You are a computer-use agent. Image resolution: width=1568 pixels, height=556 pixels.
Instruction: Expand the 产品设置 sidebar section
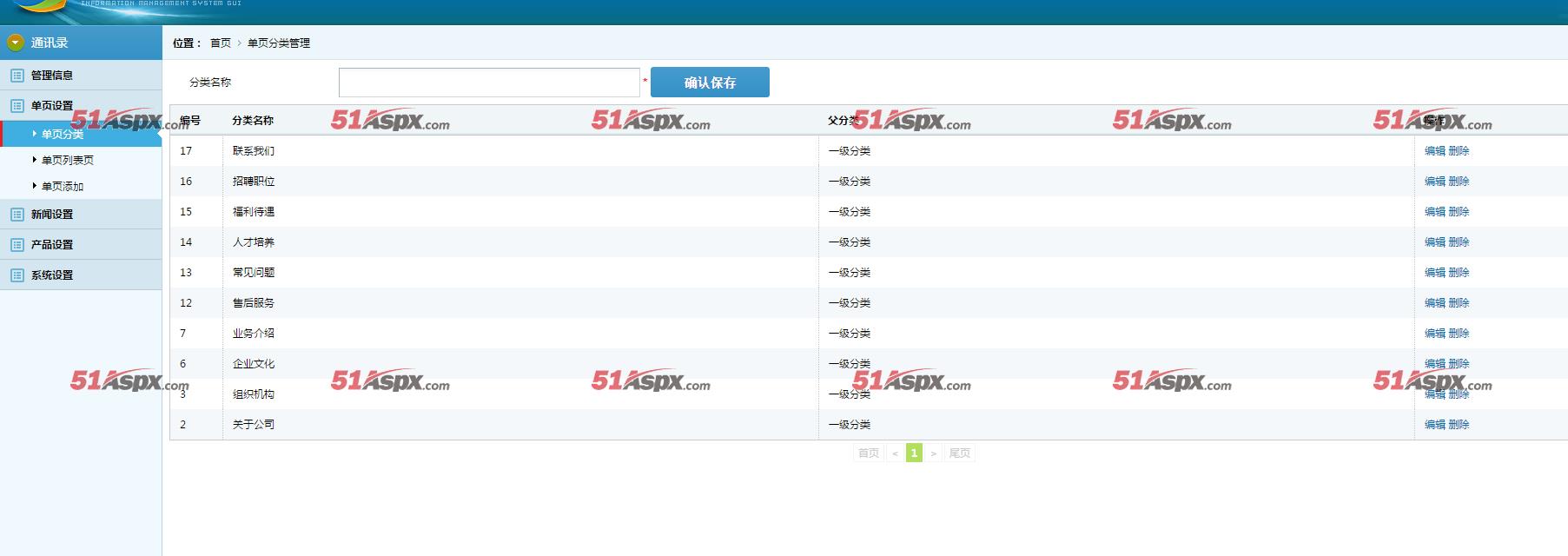52,245
